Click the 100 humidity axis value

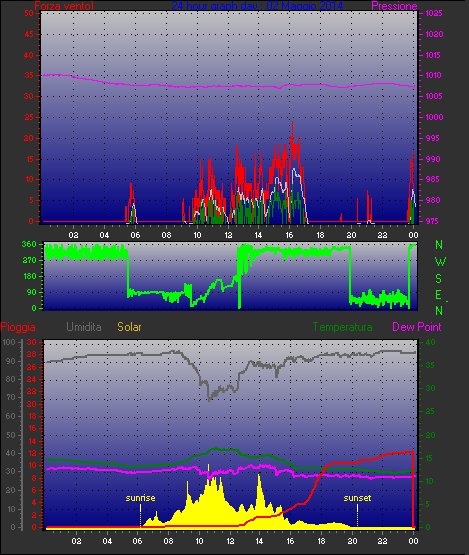click(9, 342)
